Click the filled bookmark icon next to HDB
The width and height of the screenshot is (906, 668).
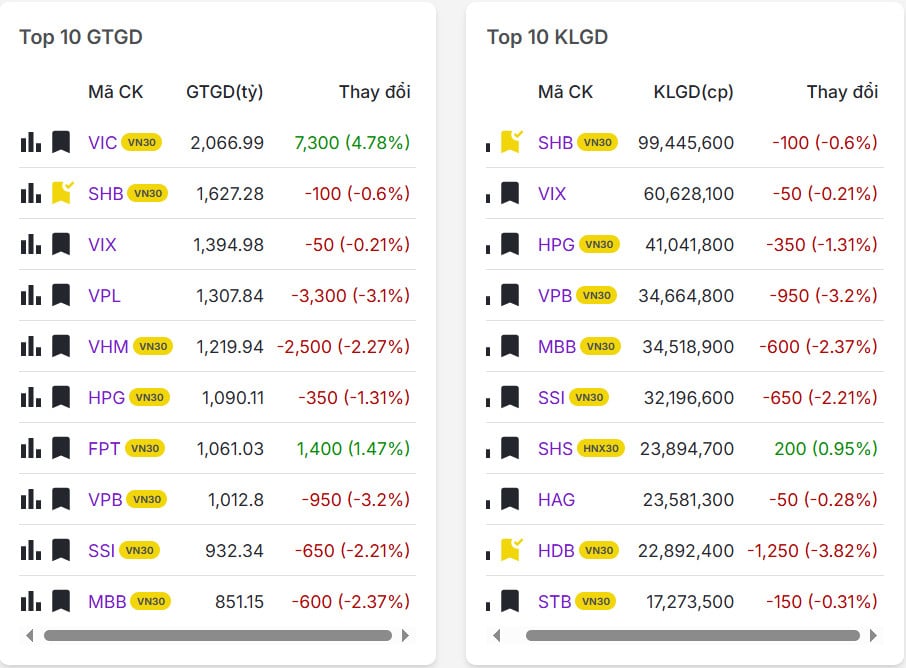[512, 550]
